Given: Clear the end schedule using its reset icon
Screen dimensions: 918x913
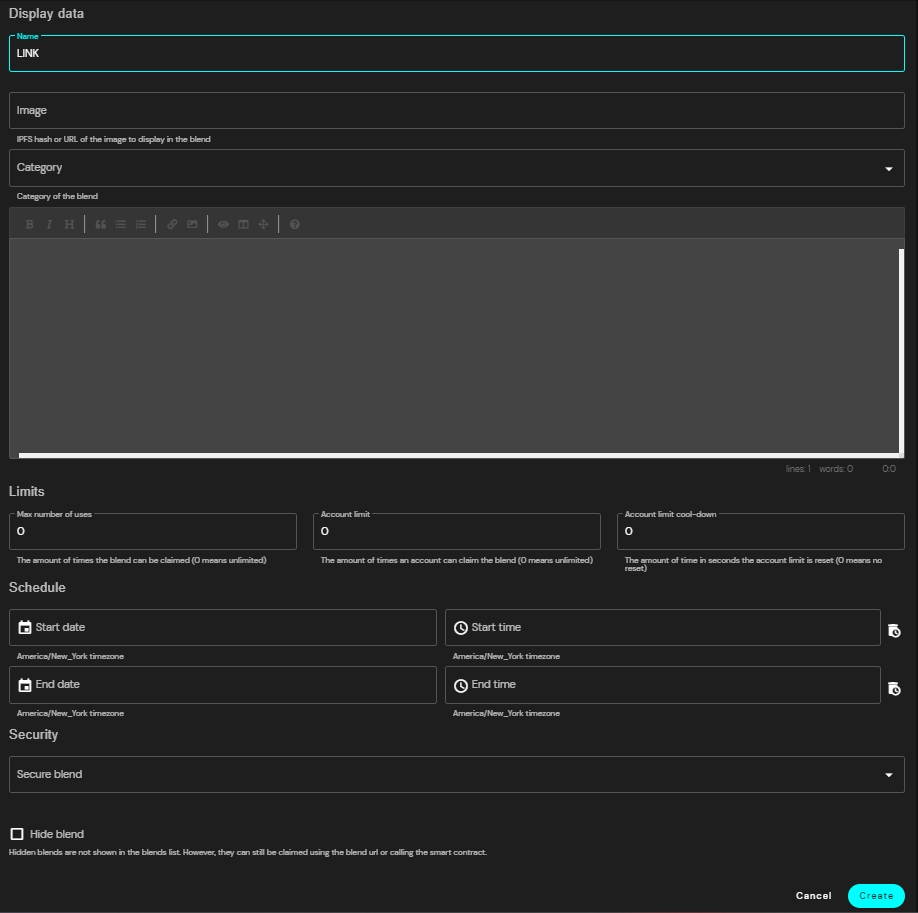Looking at the screenshot, I should click(x=894, y=689).
